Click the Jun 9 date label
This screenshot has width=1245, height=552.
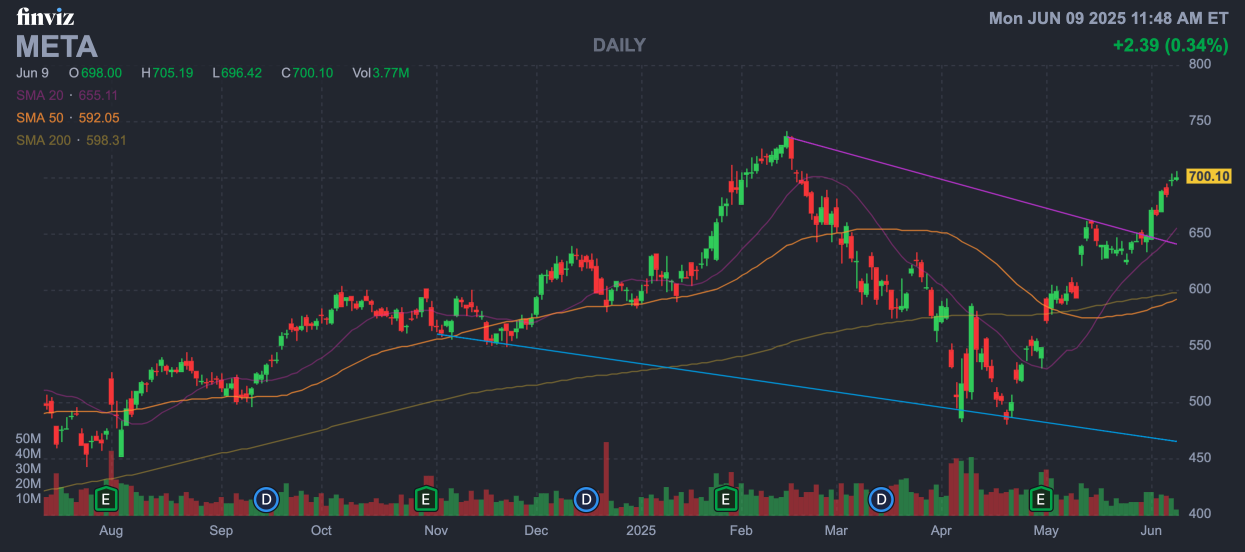32,73
